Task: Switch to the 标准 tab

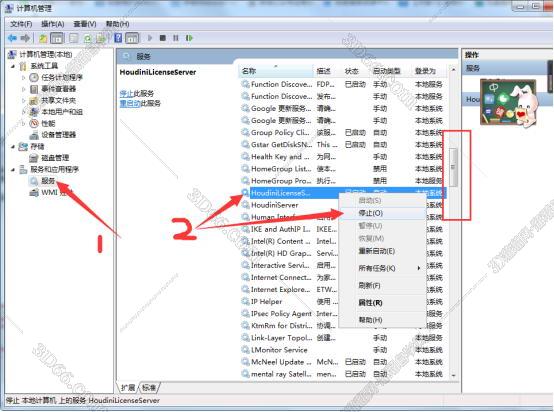Action: click(149, 388)
